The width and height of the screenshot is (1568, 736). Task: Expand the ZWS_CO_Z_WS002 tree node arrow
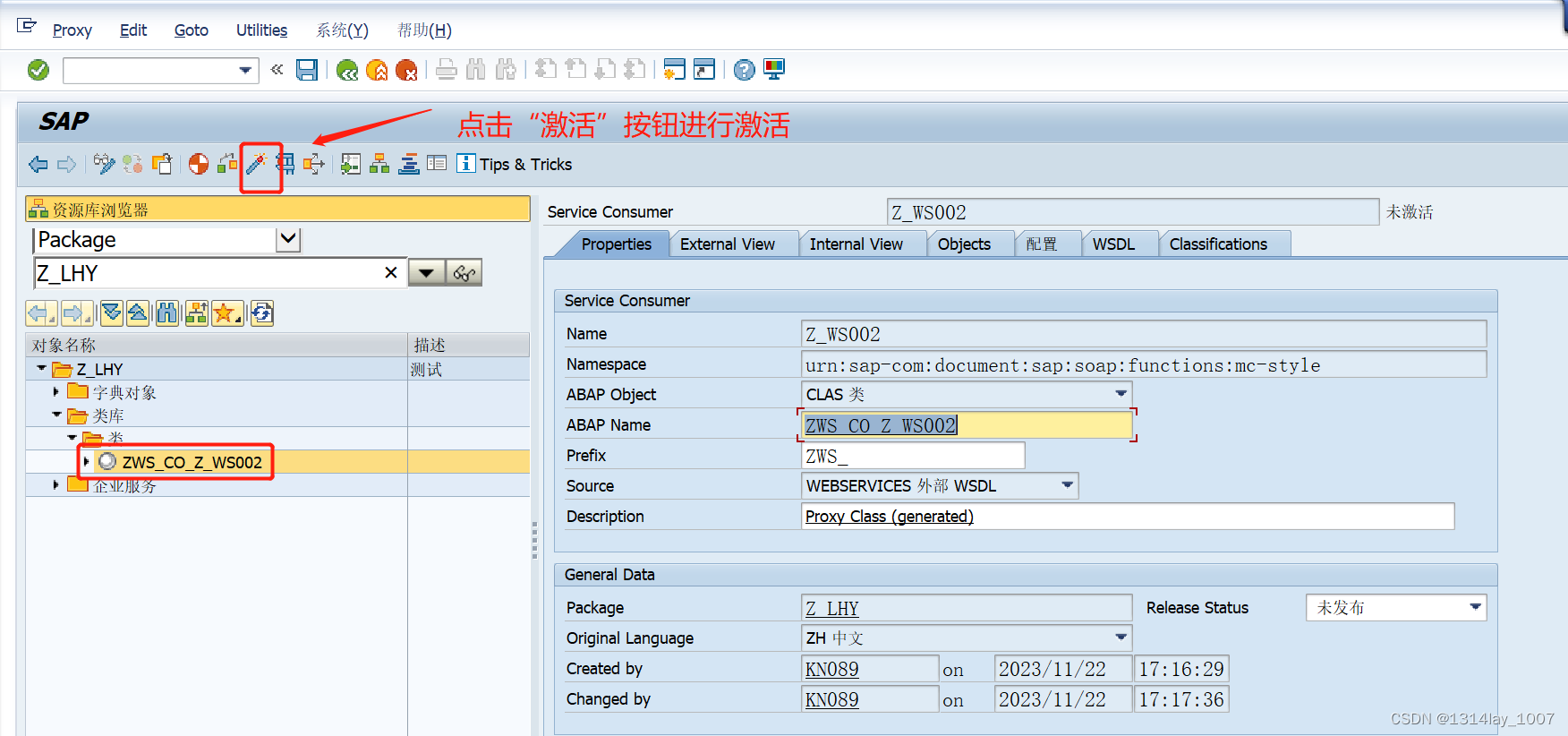point(87,461)
